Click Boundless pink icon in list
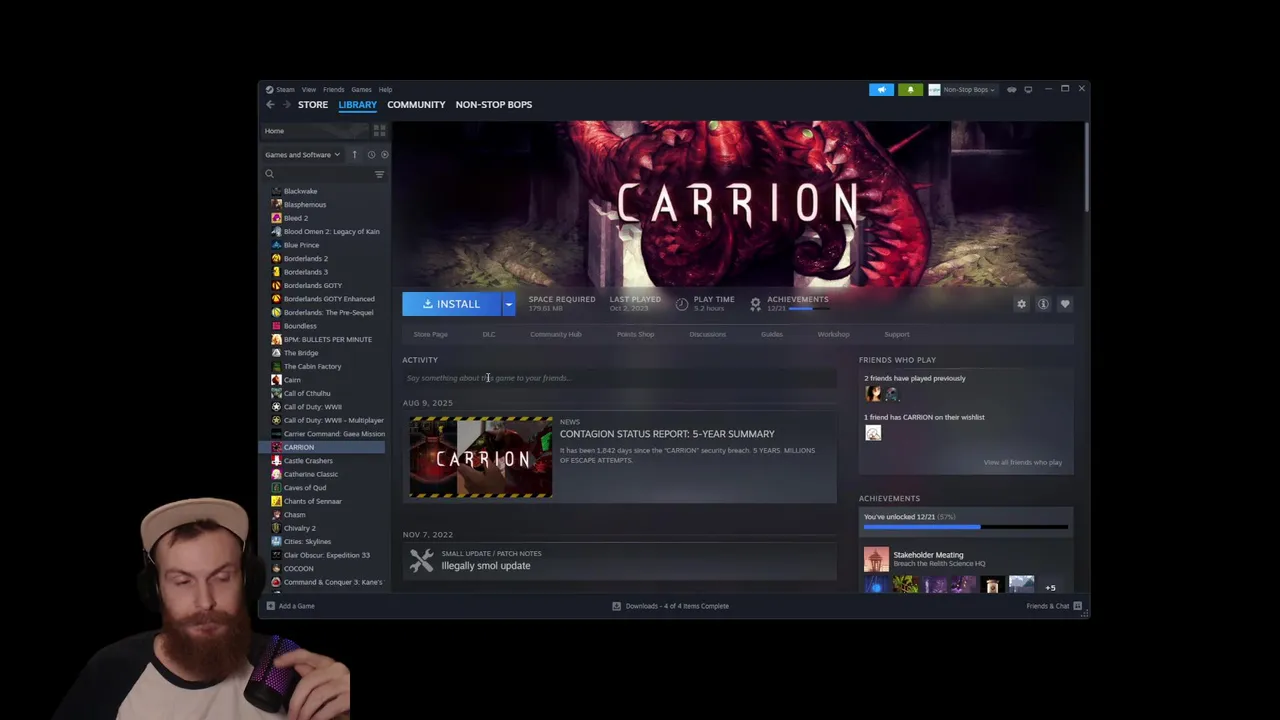Screen dimensions: 1280x720 pyautogui.click(x=276, y=326)
